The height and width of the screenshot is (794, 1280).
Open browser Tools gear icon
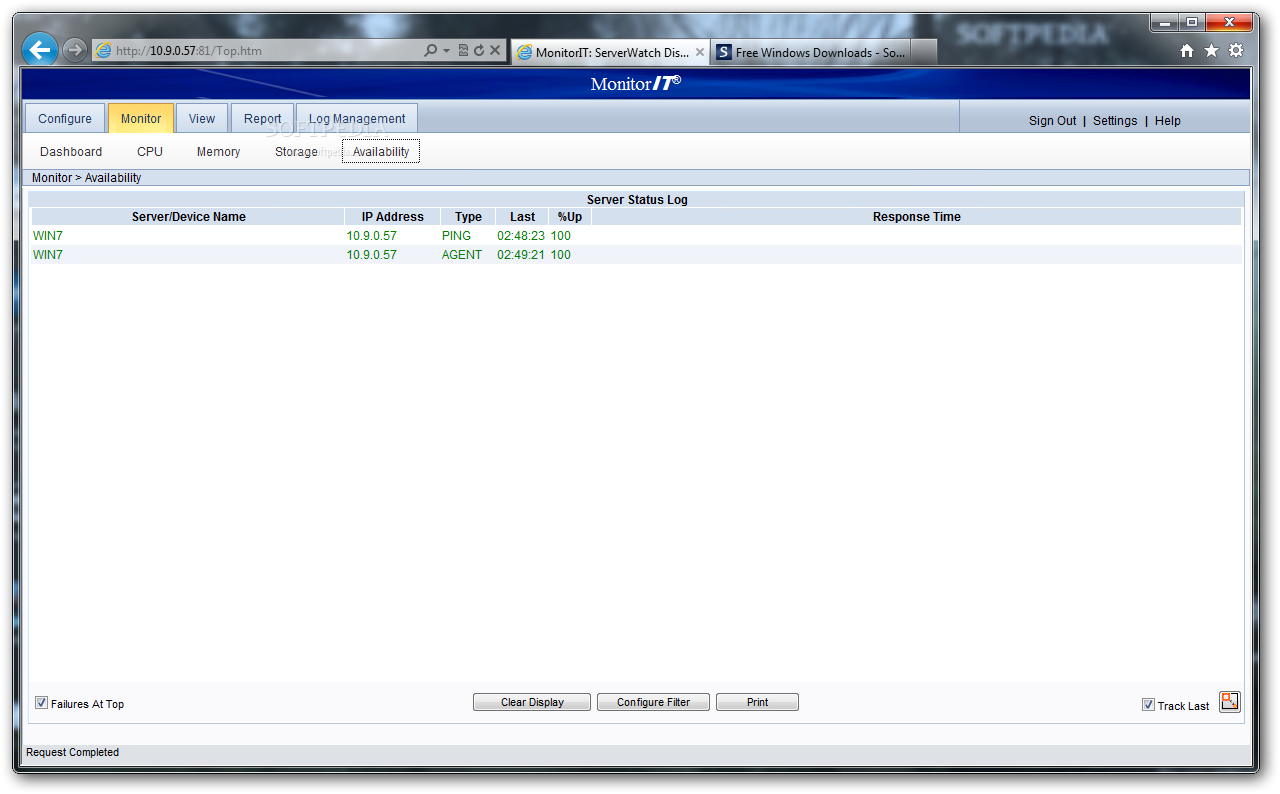point(1236,50)
